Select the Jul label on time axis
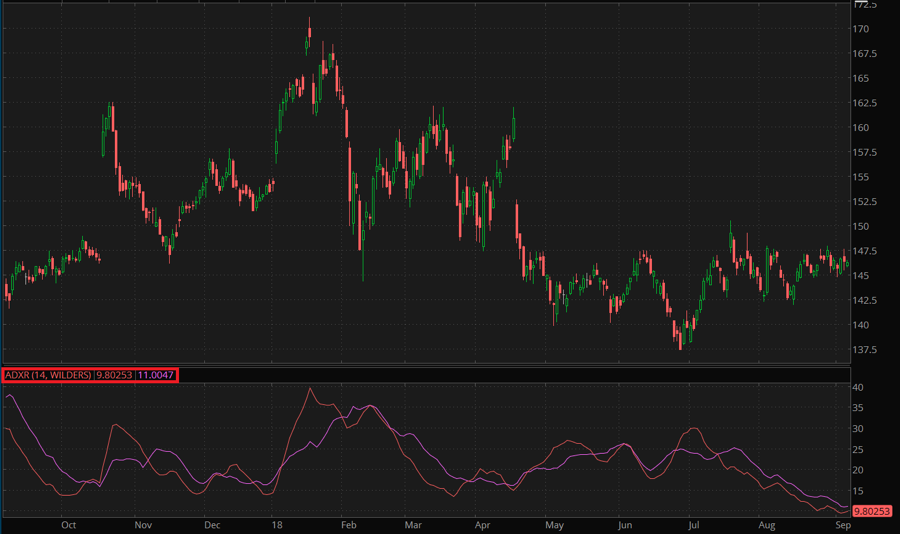The image size is (900, 534). tap(692, 524)
